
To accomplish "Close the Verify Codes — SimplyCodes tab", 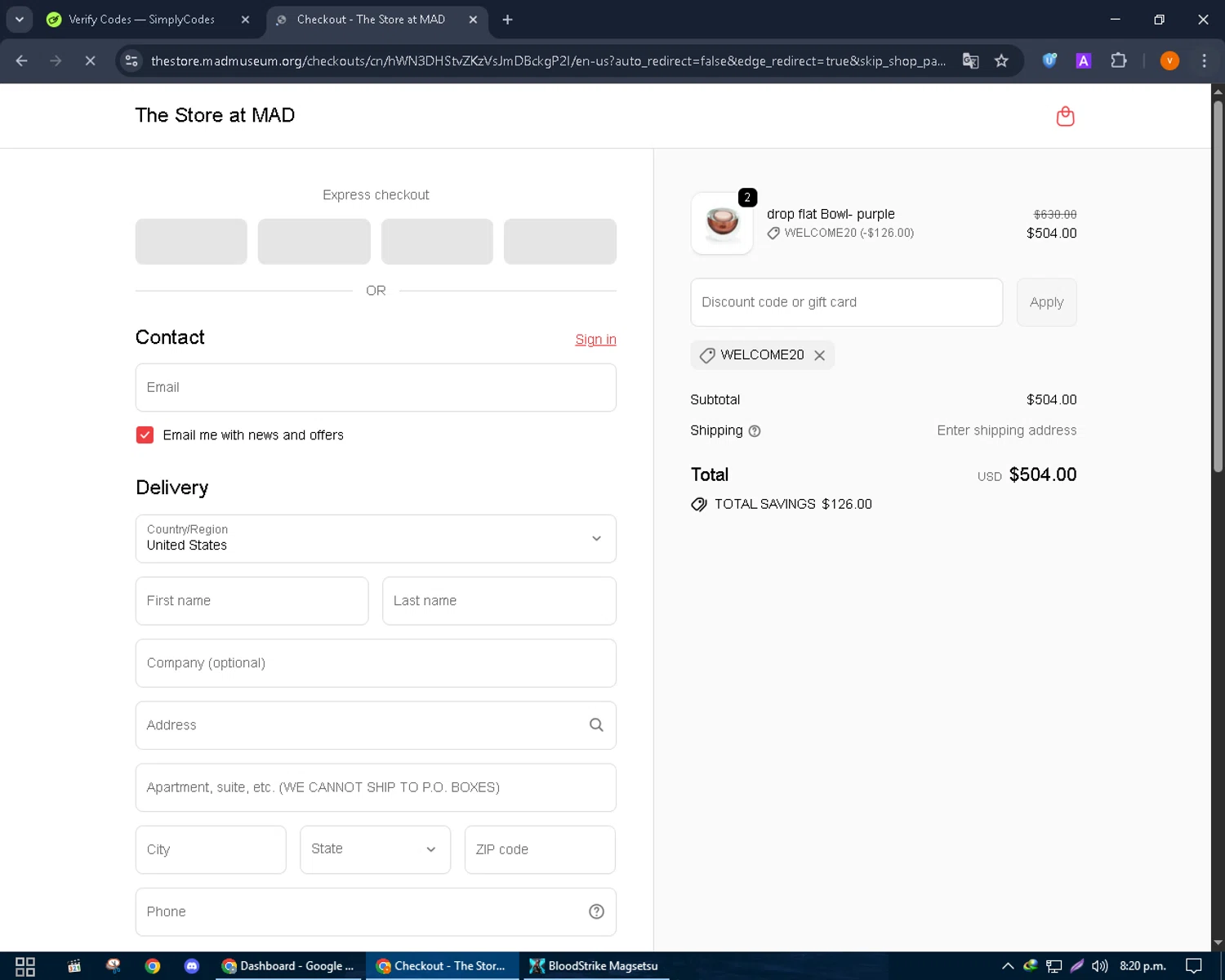I will pos(245,20).
